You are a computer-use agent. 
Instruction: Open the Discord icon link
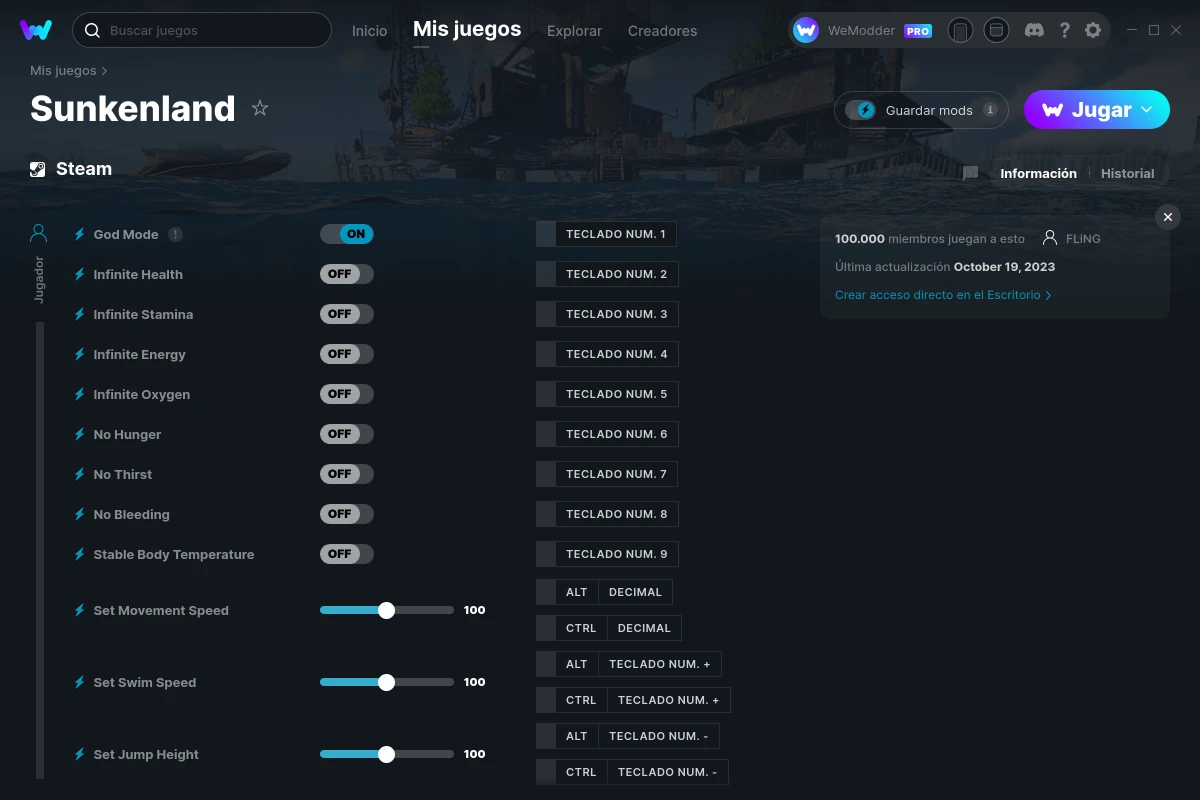(x=1035, y=30)
